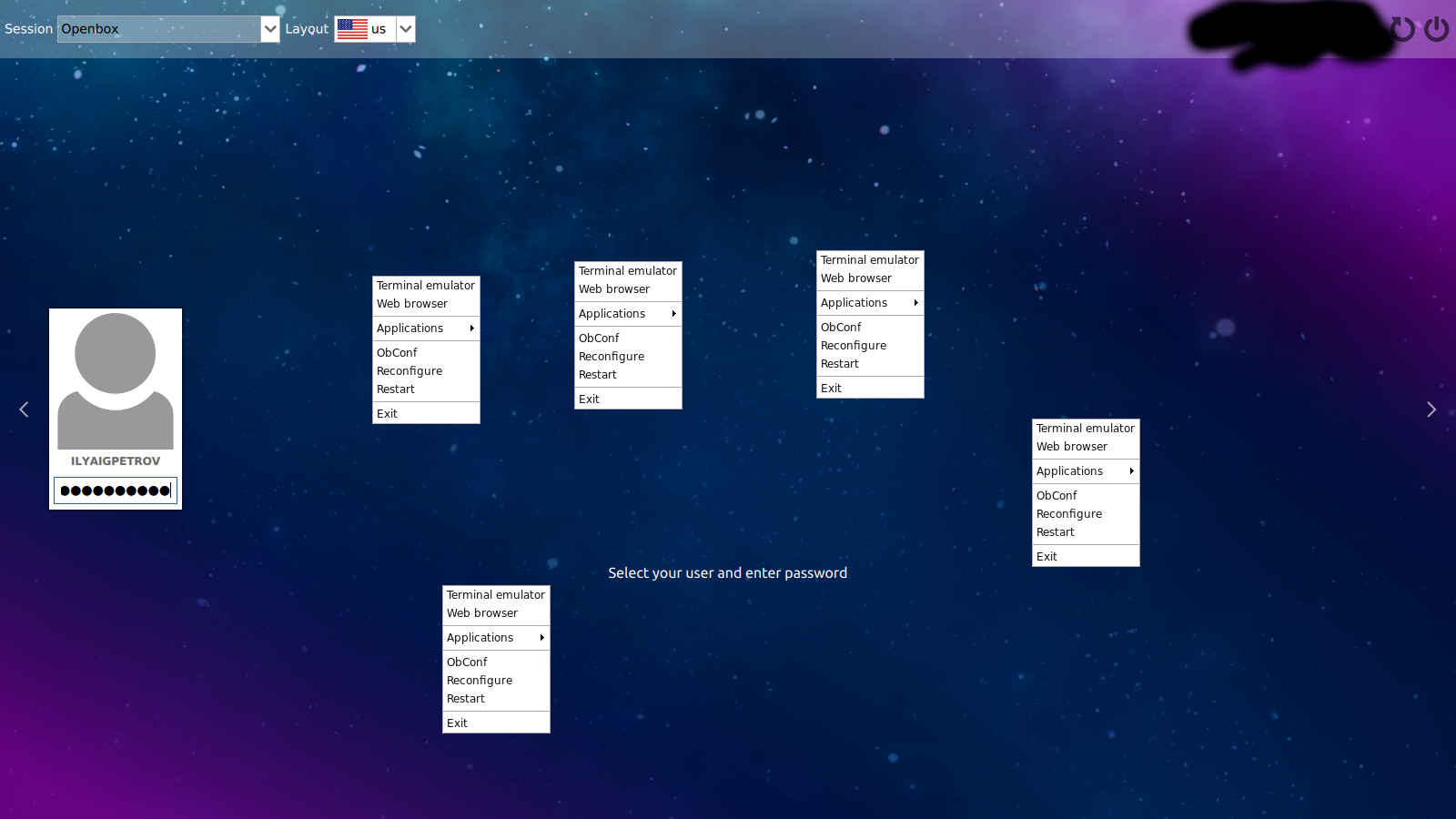Screen dimensions: 1456x819
Task: Choose Terminal emulator in the topmost menu
Action: click(x=870, y=260)
